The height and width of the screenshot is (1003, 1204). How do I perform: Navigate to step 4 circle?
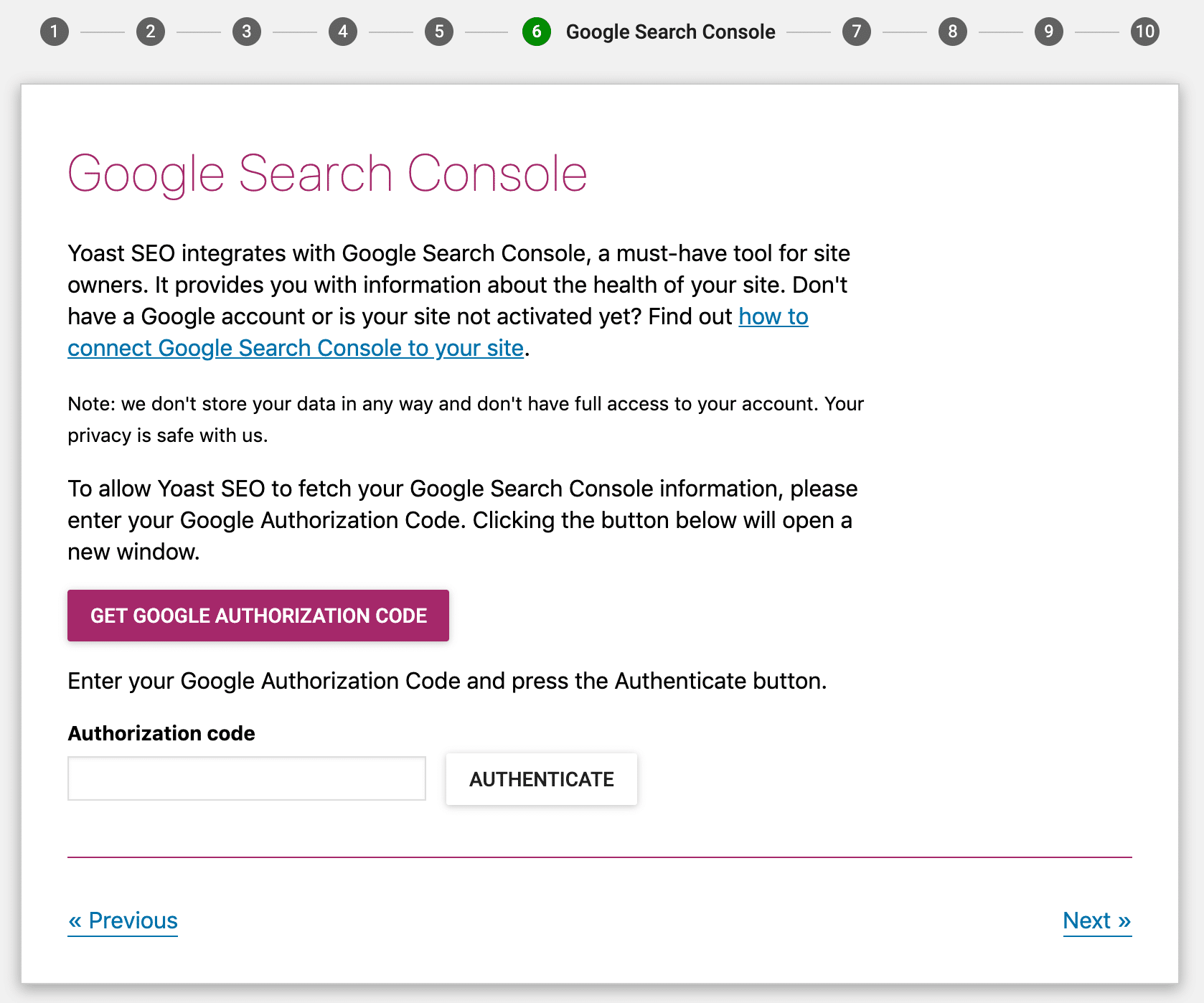[343, 32]
